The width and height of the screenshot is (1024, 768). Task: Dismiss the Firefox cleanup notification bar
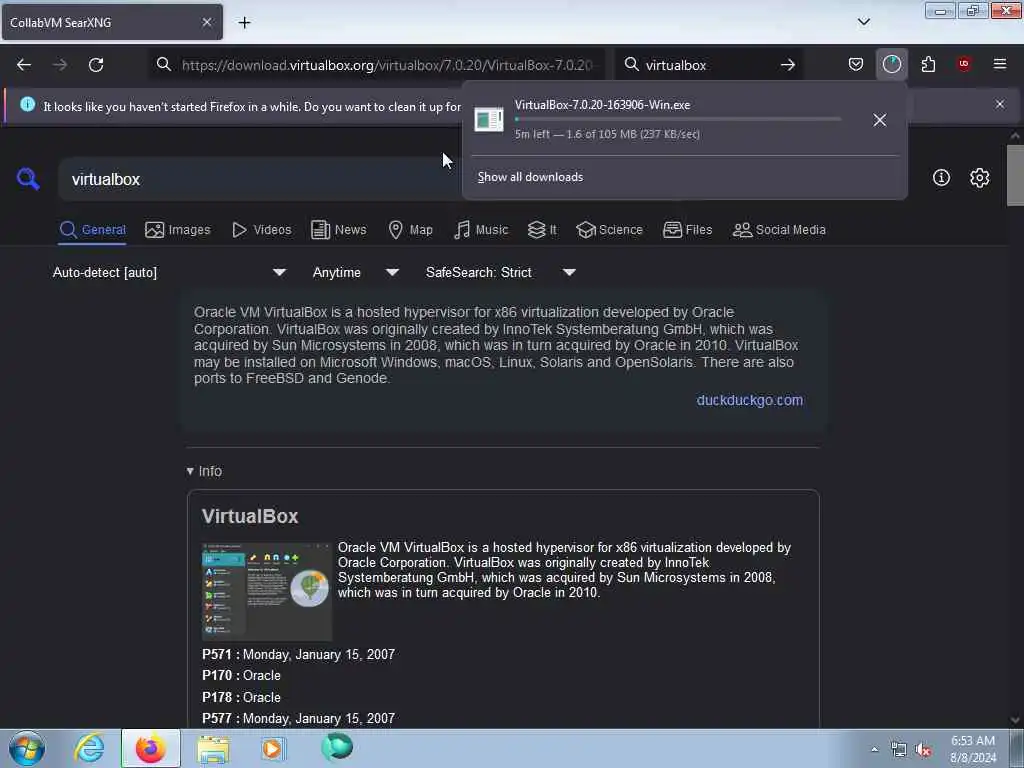999,104
